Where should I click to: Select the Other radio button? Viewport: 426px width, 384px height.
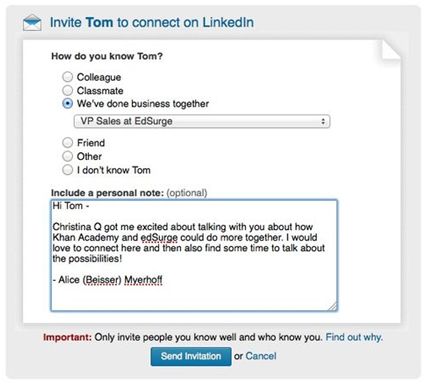click(x=67, y=156)
